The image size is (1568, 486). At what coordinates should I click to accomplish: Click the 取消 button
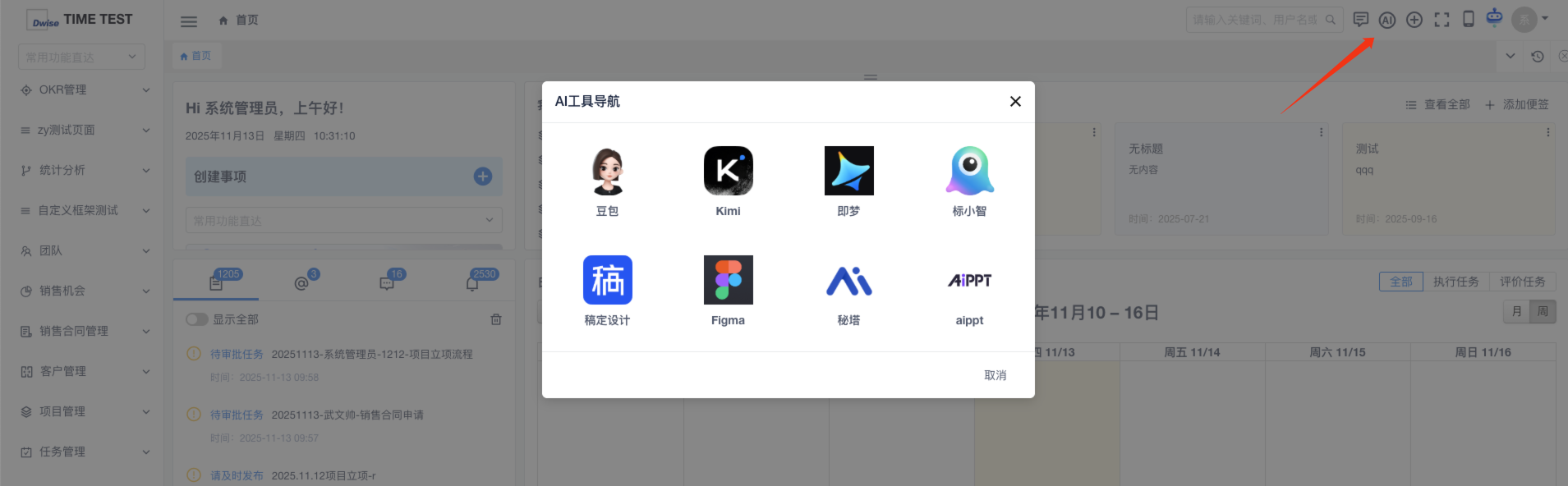click(x=995, y=375)
